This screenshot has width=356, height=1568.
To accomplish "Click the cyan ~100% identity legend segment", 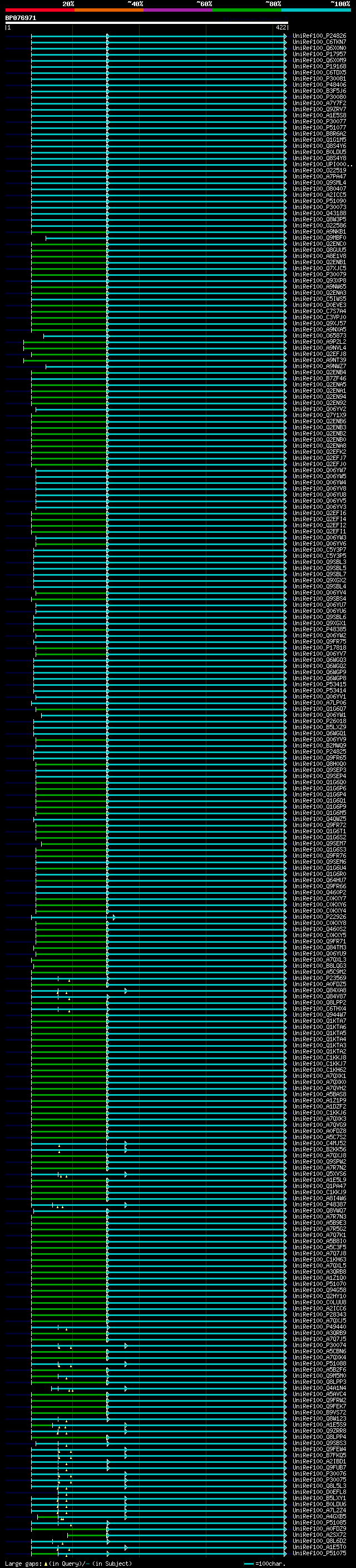I will click(x=316, y=10).
